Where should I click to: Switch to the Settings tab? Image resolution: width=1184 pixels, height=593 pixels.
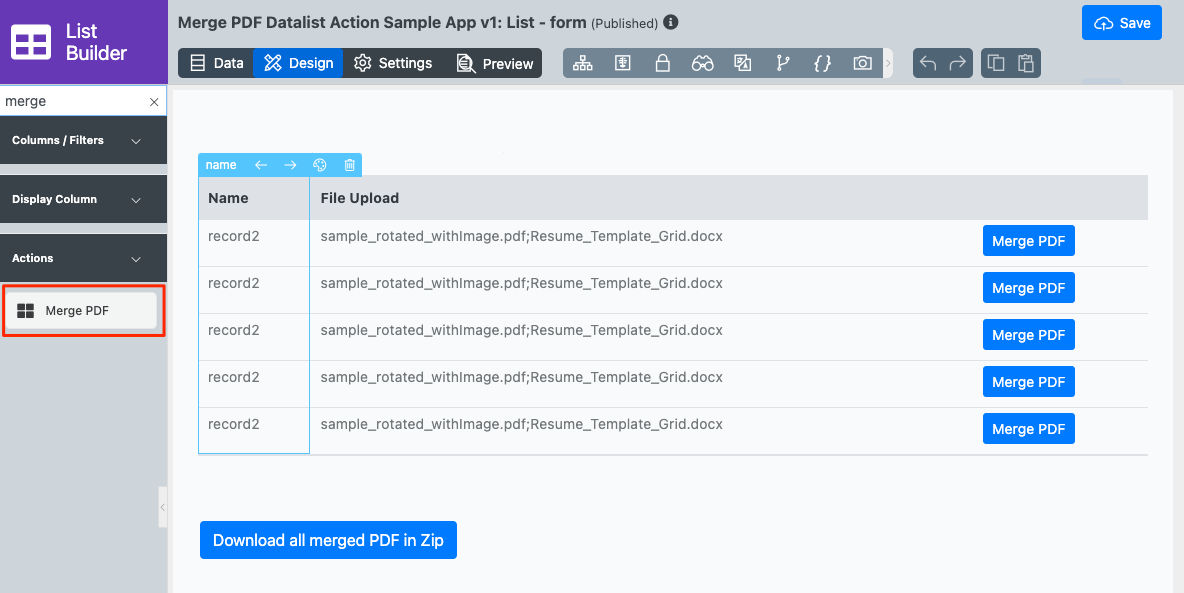[393, 63]
